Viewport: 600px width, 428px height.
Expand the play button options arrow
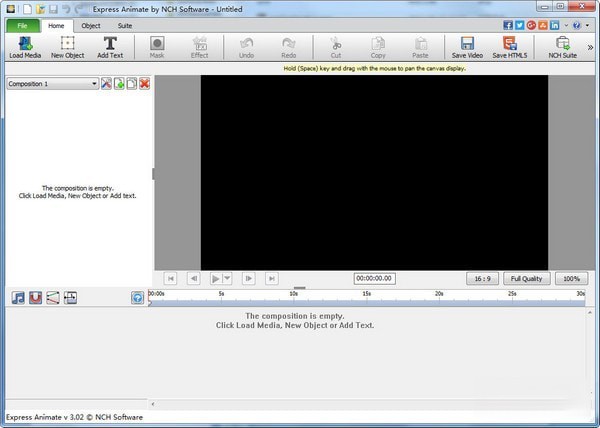tap(228, 278)
